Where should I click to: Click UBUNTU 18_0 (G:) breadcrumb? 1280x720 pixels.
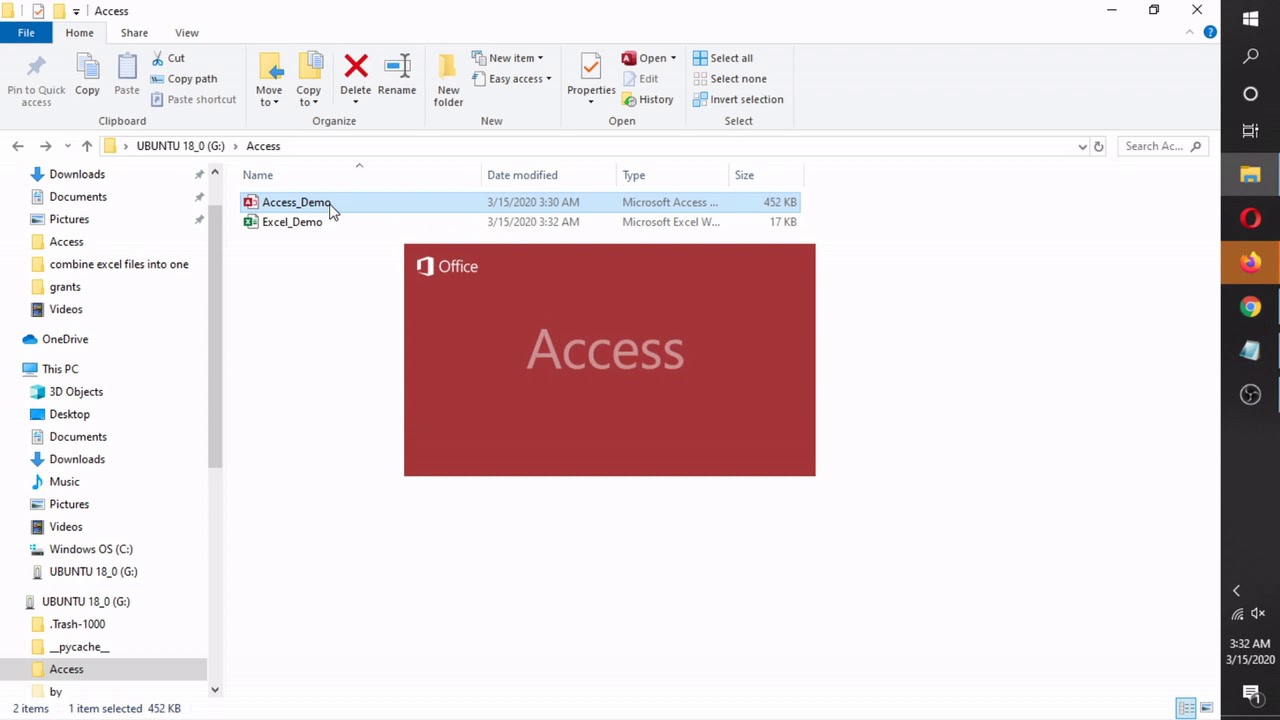coord(180,146)
